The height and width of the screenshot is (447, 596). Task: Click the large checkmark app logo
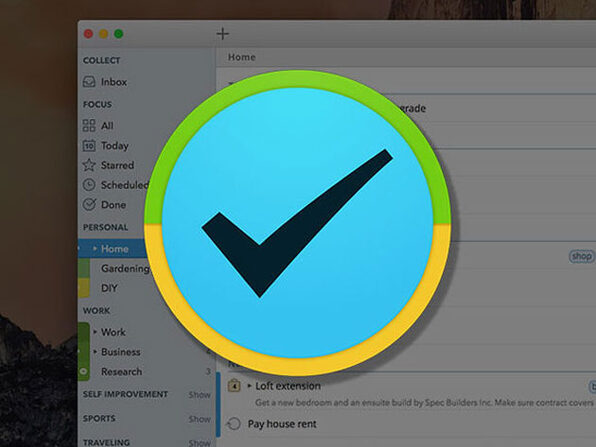point(298,223)
